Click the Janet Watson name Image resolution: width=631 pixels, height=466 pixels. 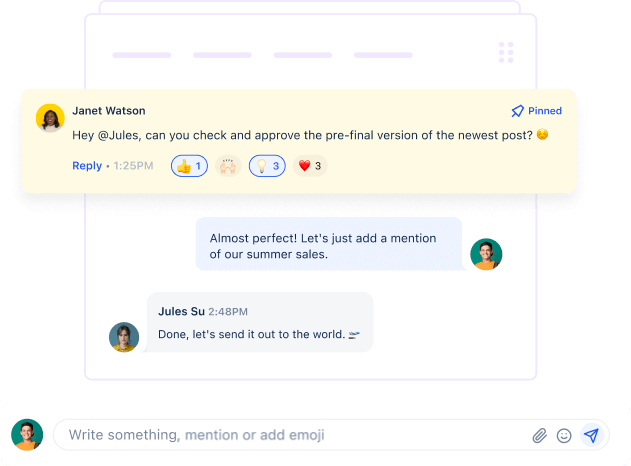(x=109, y=111)
